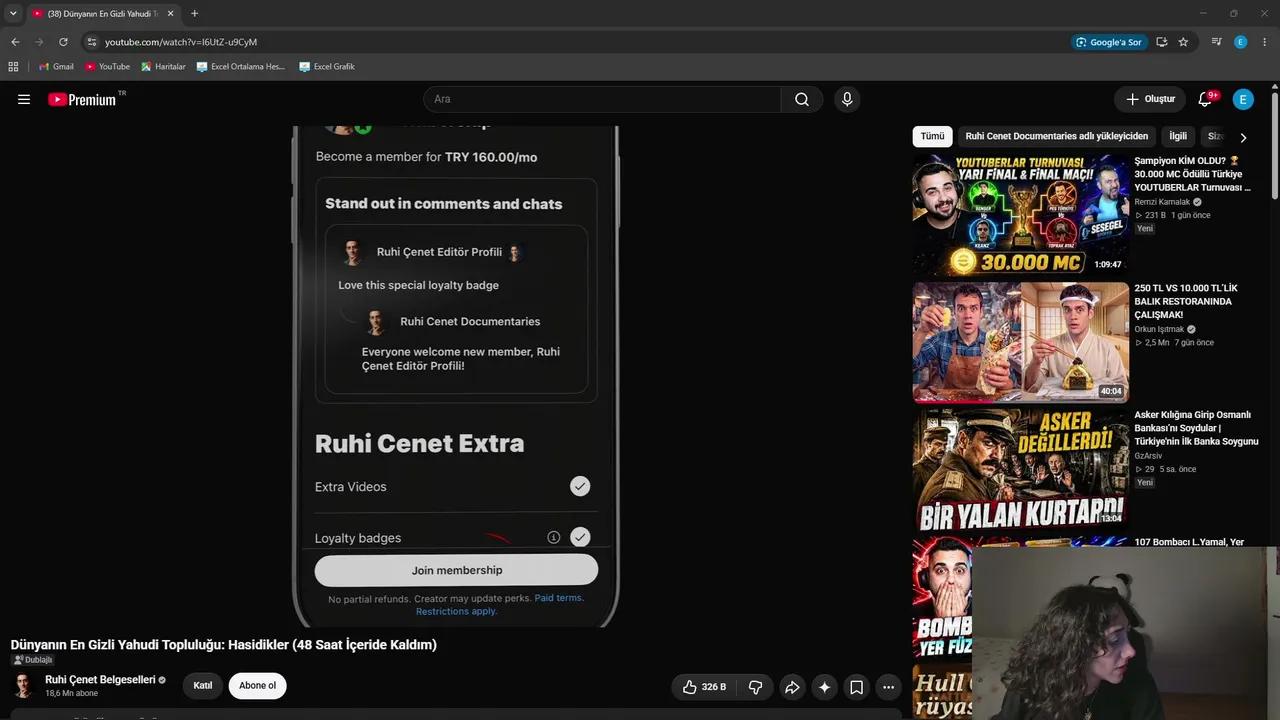
Task: Open the browser profile E icon
Action: click(1241, 42)
